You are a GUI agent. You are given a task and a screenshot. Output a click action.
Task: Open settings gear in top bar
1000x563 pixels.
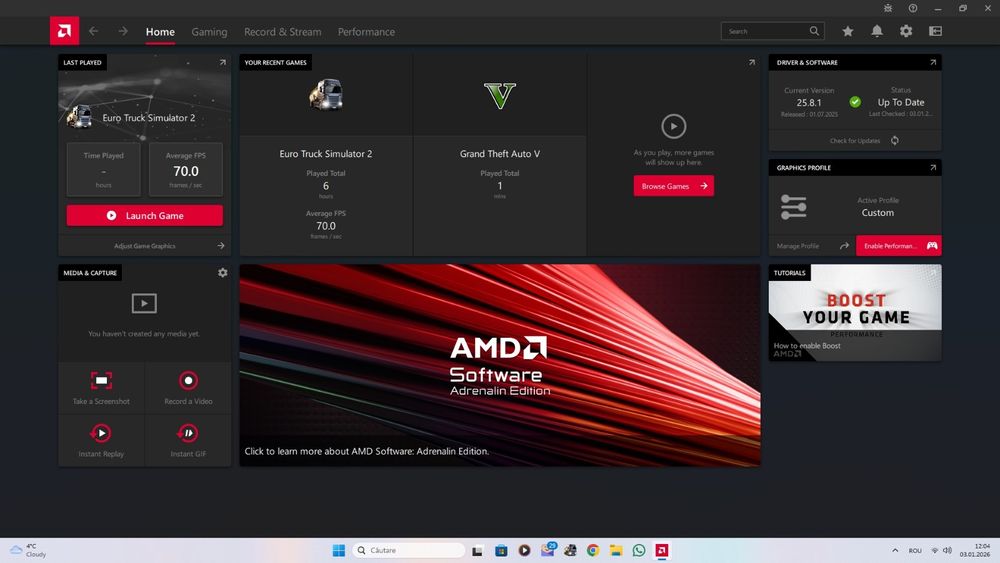coord(906,31)
